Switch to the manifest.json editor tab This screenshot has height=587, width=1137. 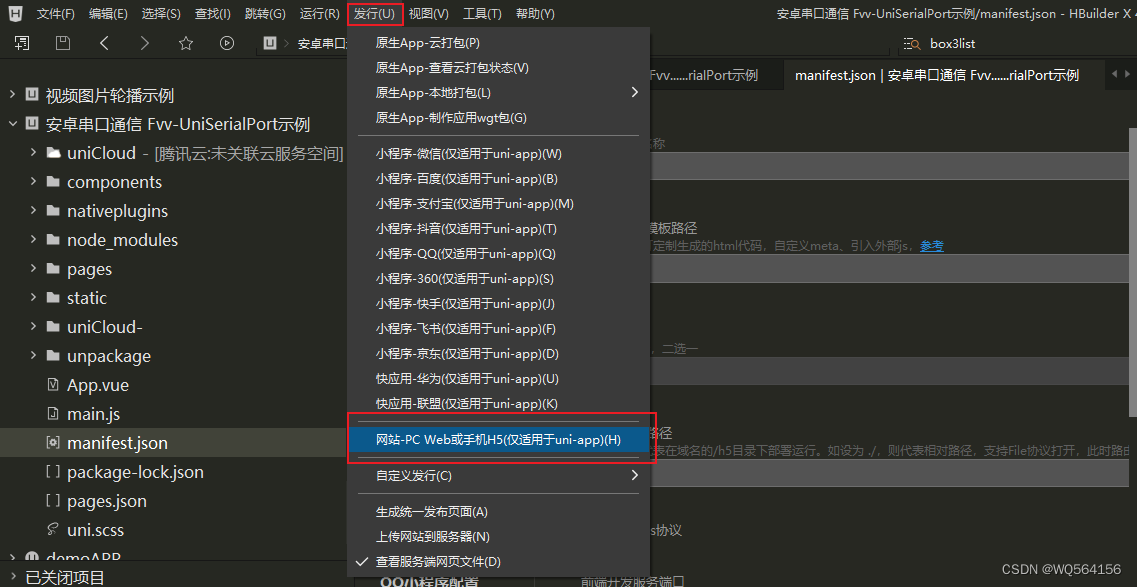(938, 74)
